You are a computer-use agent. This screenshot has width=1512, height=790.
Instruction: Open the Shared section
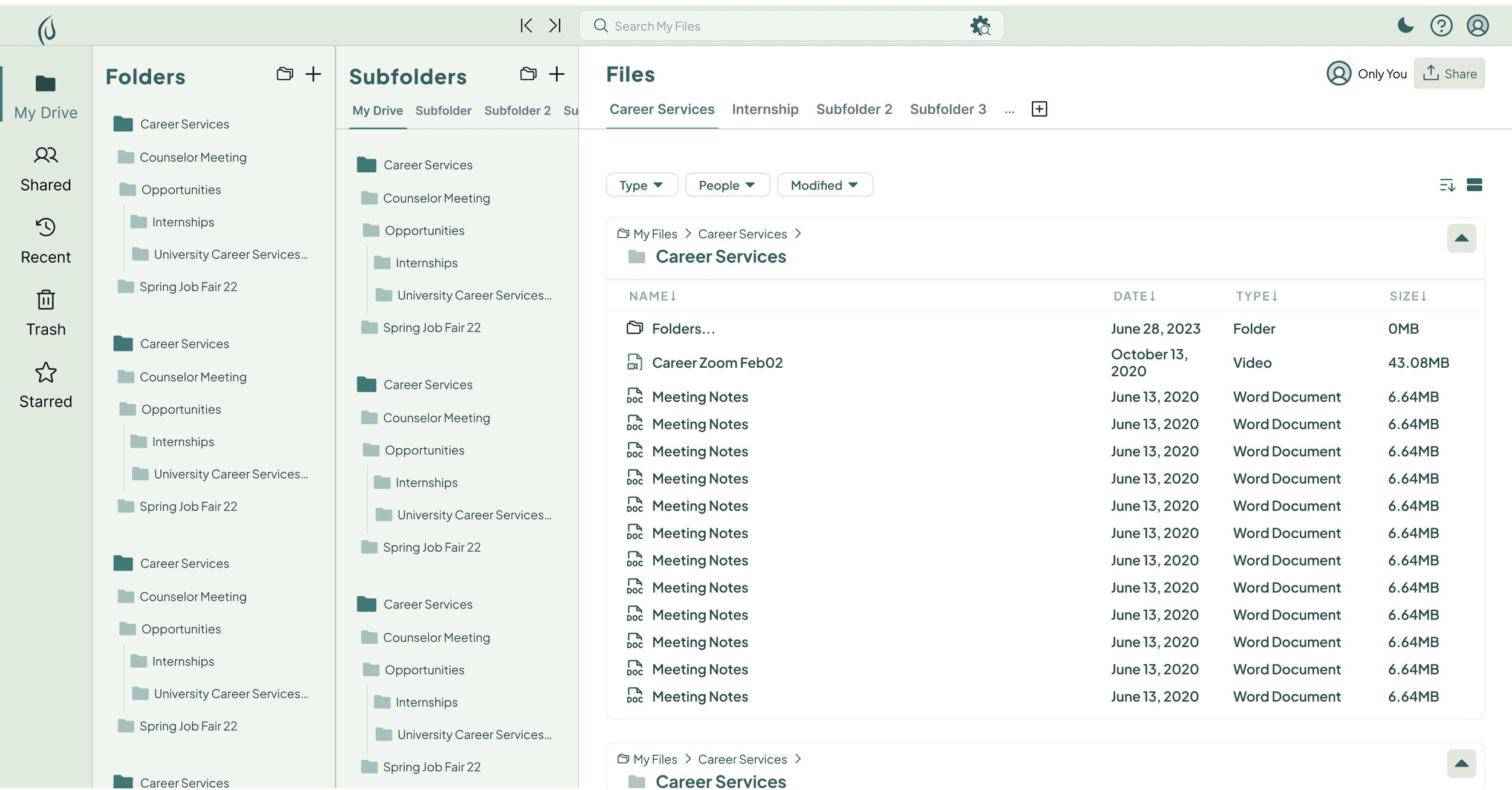tap(46, 169)
